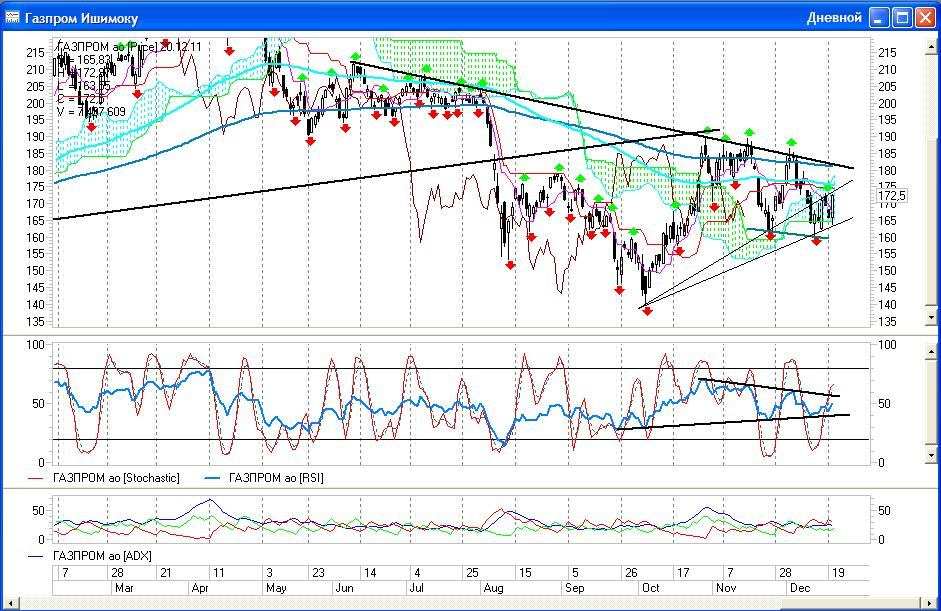Viewport: 941px width, 611px height.
Task: Click the Stochastic/RSI panel scrollbar up arrow
Action: point(931,351)
